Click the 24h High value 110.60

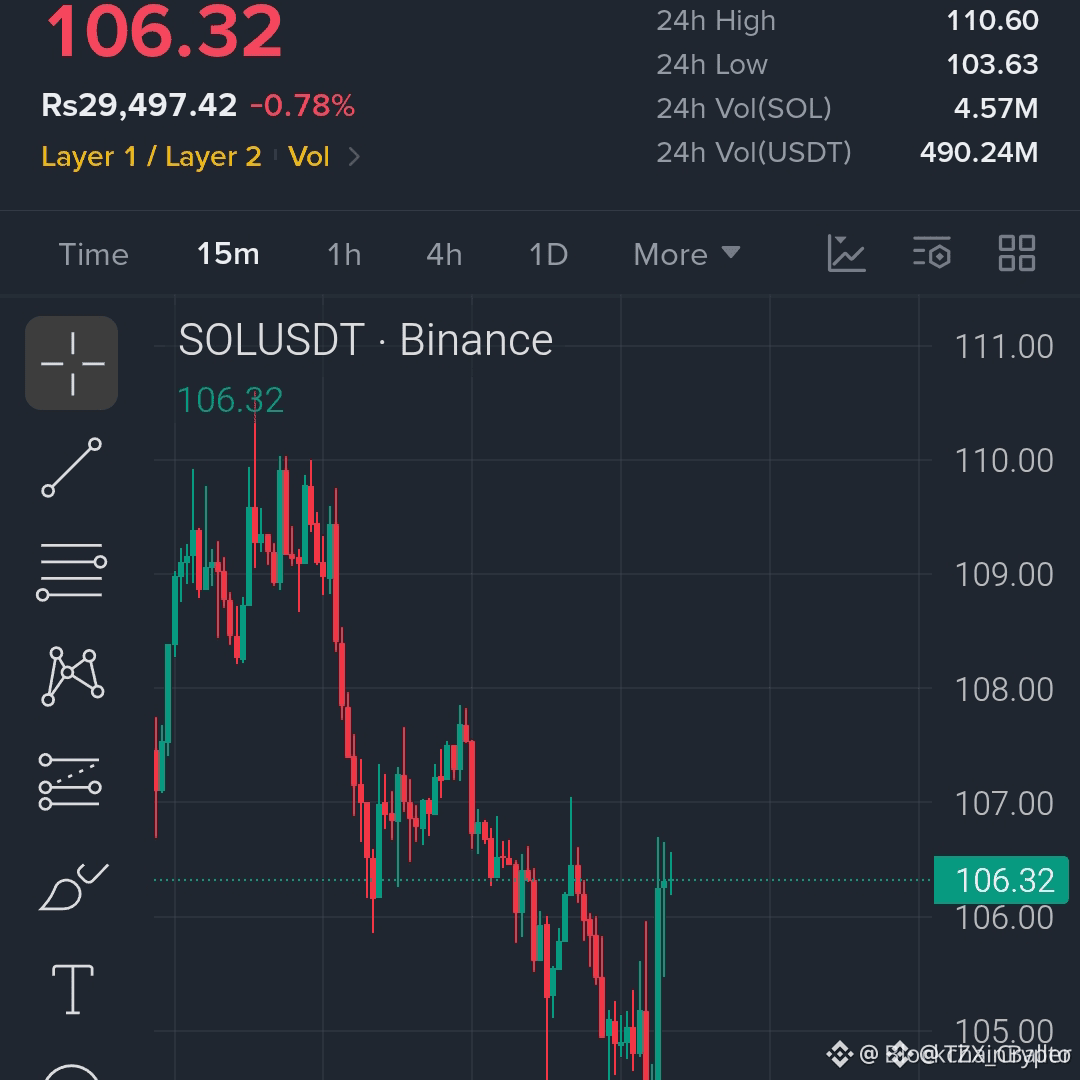(993, 21)
